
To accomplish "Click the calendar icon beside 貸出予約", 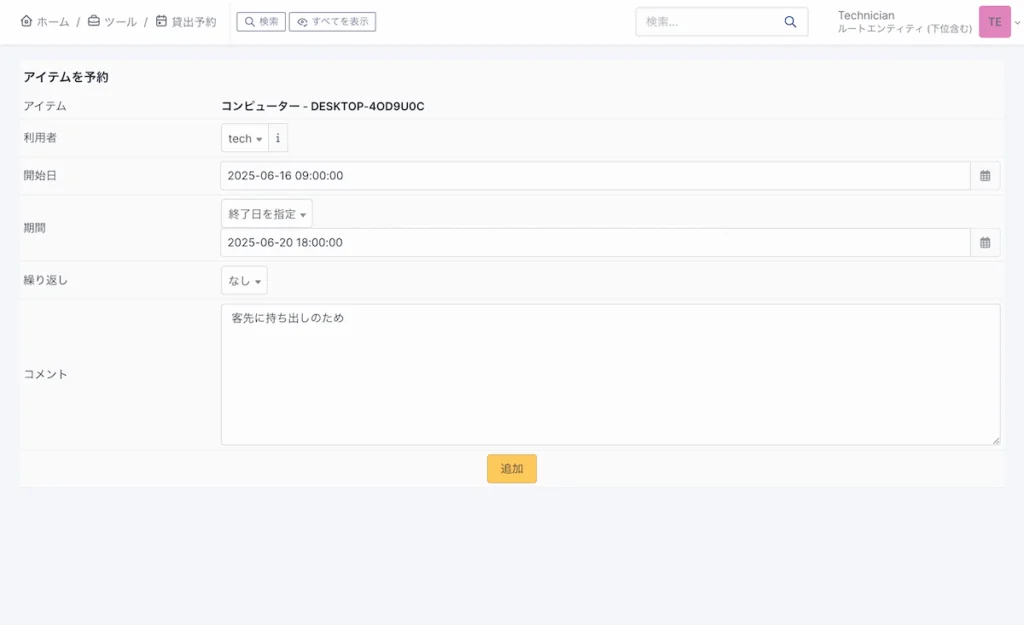I will (161, 21).
